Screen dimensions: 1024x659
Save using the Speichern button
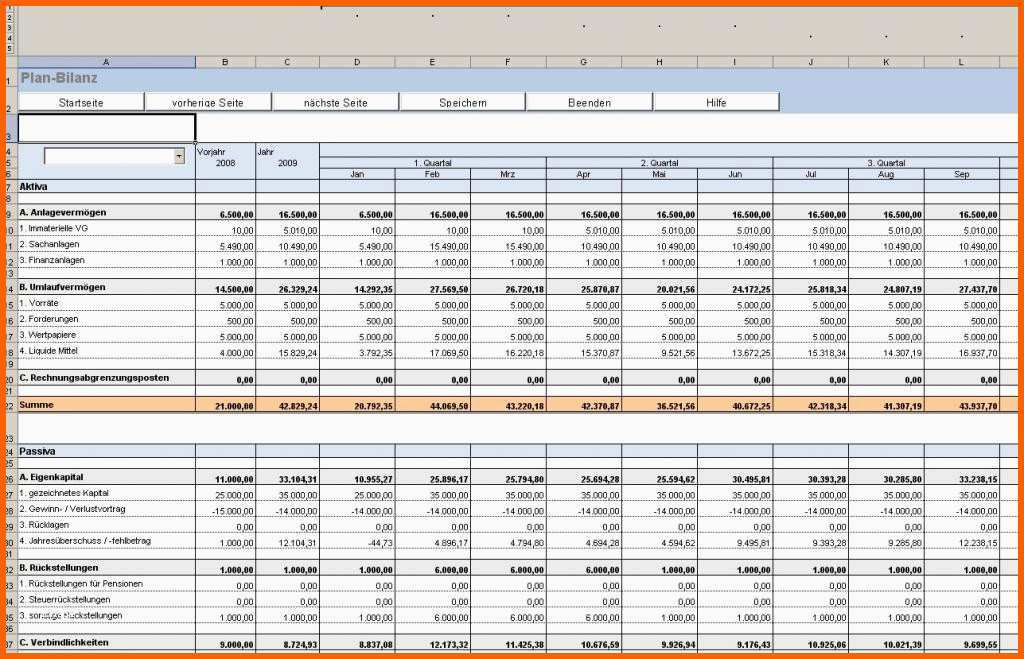point(462,102)
